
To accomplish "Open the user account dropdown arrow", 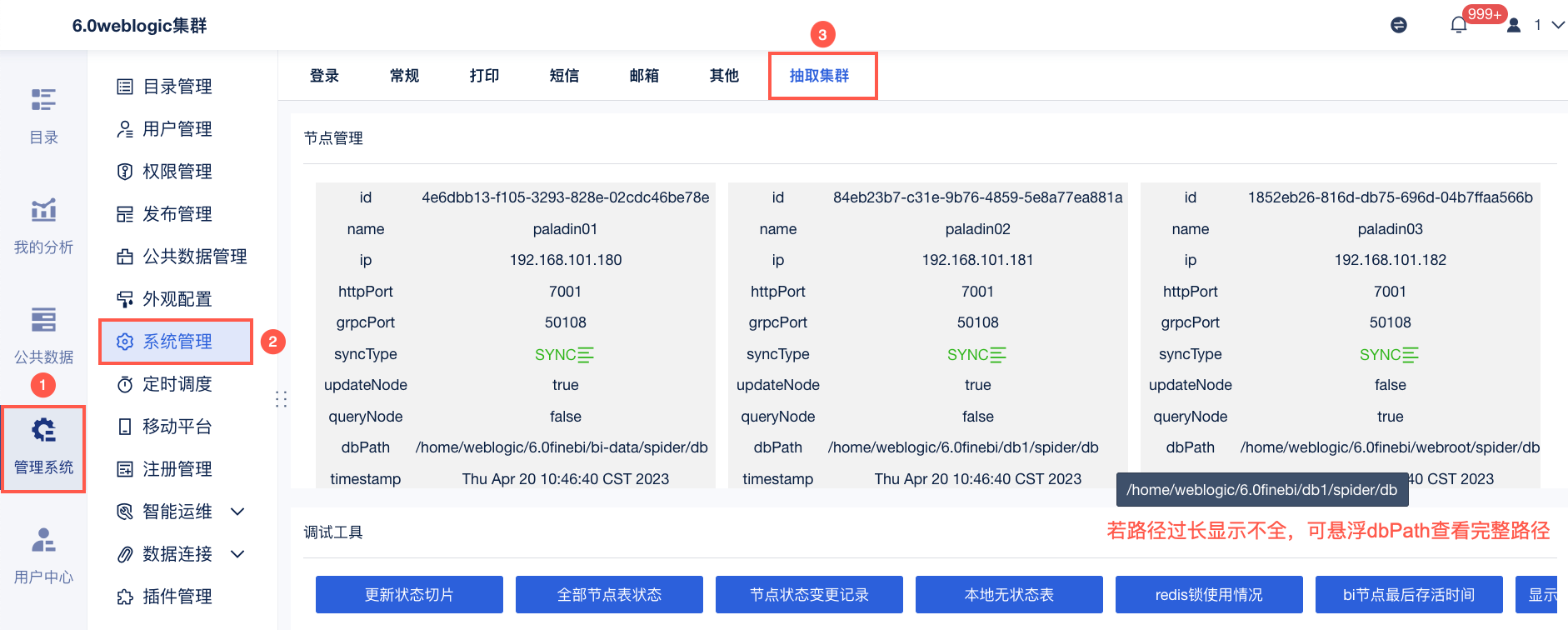I will coord(1557,25).
